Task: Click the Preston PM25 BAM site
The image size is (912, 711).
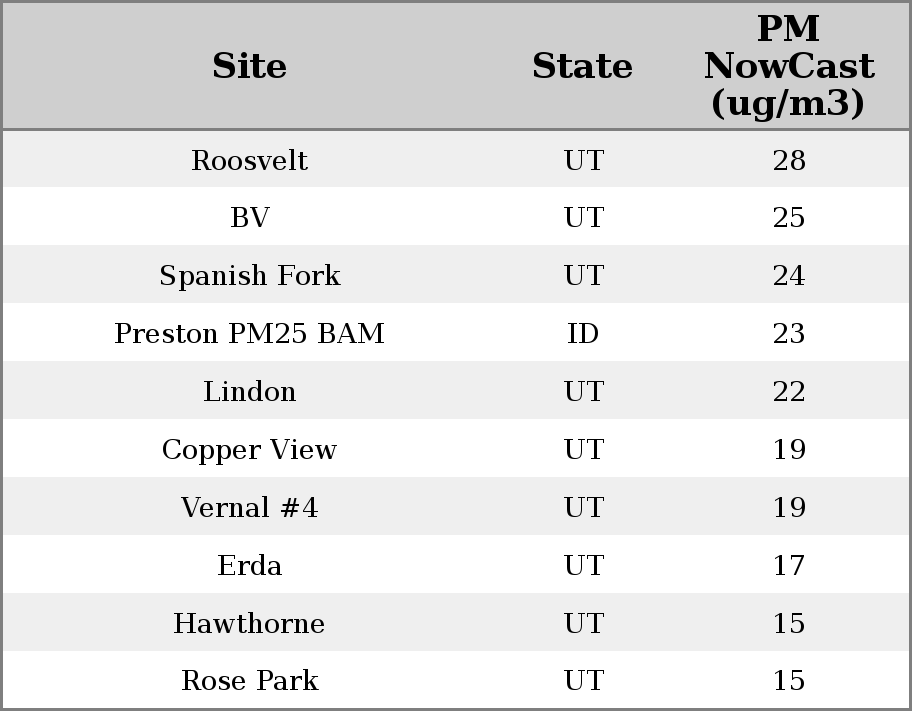Action: 249,333
